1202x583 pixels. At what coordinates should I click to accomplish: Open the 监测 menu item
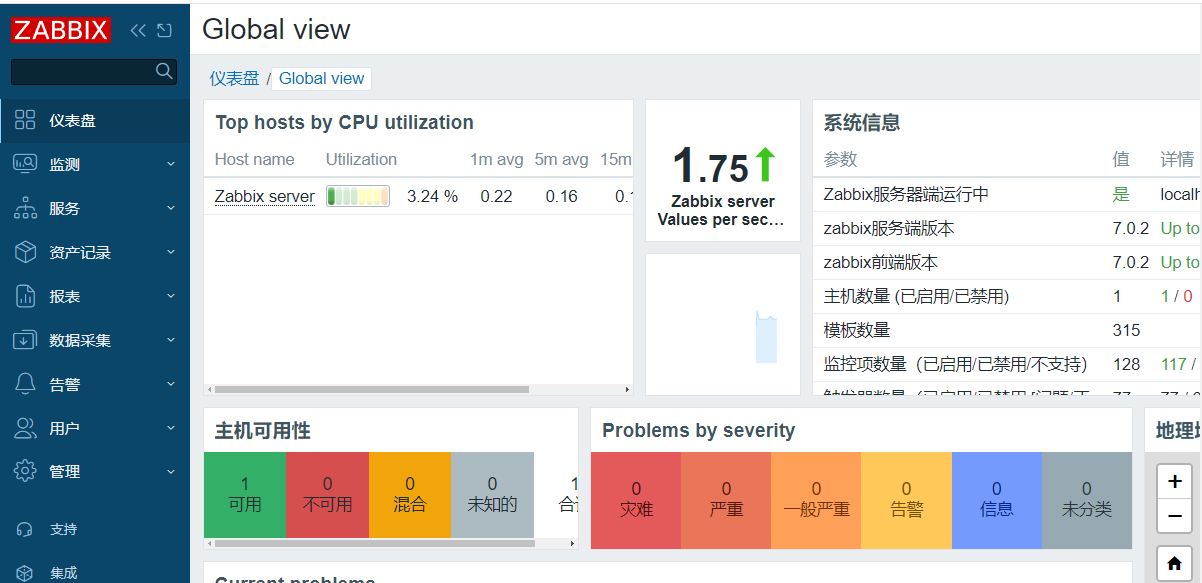coord(95,164)
